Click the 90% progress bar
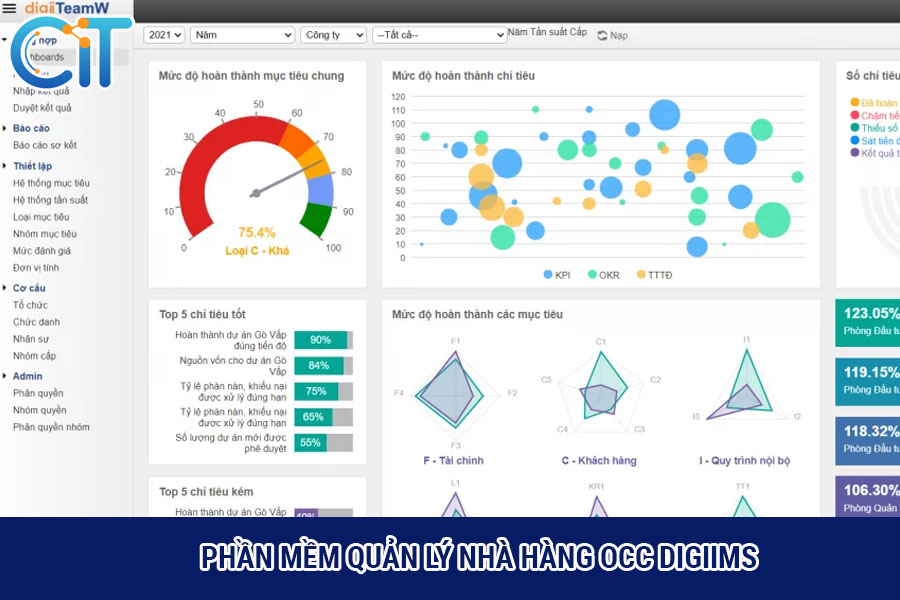The width and height of the screenshot is (900, 600). [324, 340]
